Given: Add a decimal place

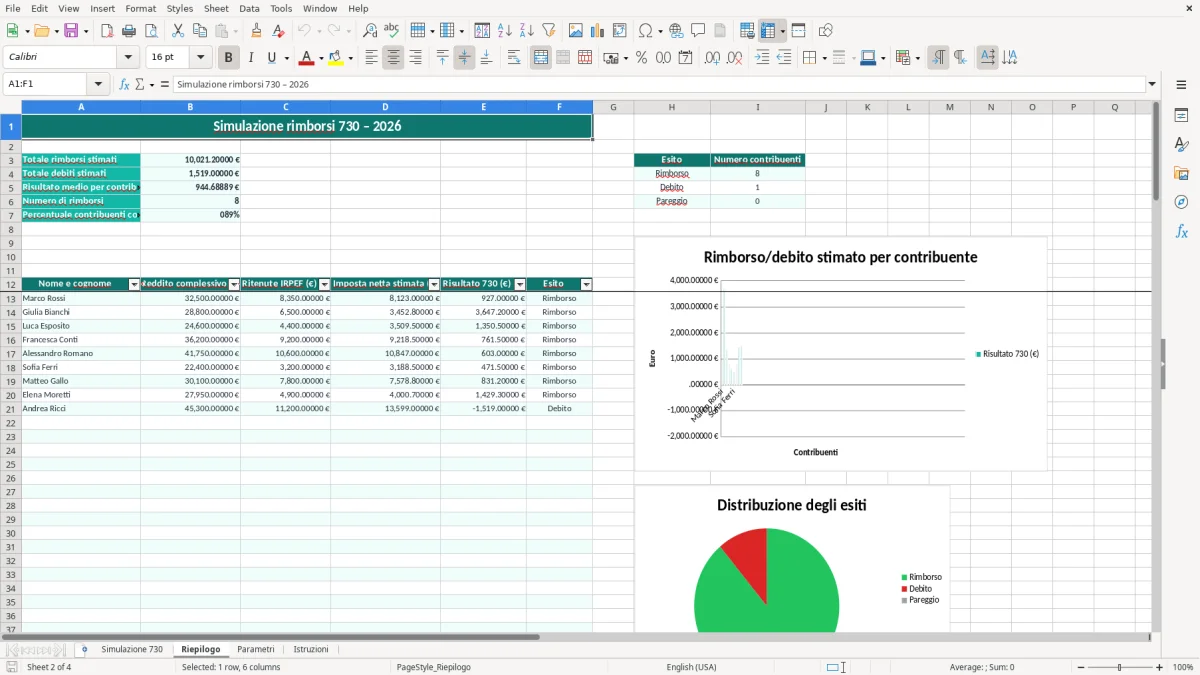Looking at the screenshot, I should [712, 58].
